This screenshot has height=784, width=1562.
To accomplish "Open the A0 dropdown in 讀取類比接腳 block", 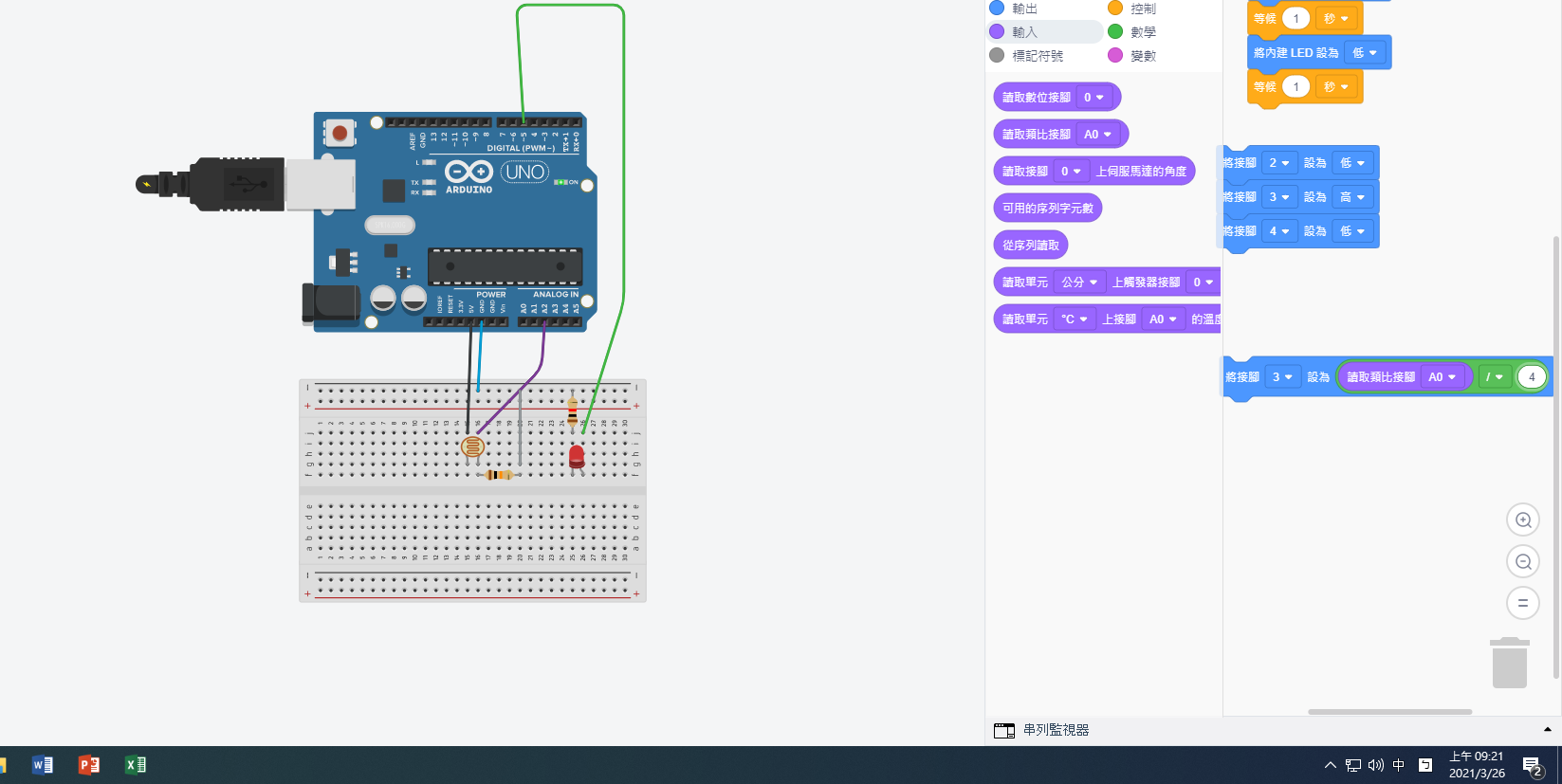I will tap(1097, 135).
